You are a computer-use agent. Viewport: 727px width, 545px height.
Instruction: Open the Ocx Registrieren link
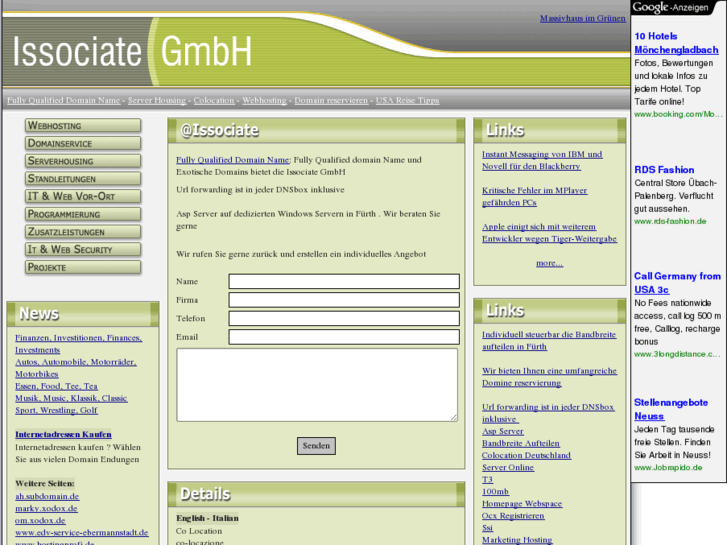513,516
